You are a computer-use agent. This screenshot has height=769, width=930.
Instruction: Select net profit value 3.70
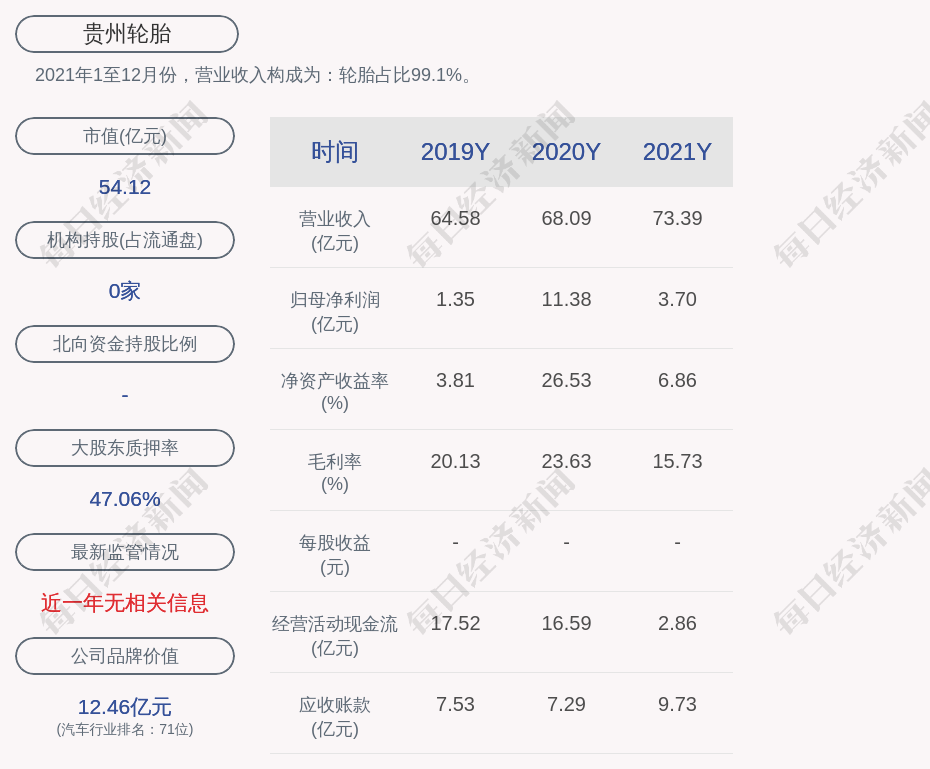click(x=677, y=299)
